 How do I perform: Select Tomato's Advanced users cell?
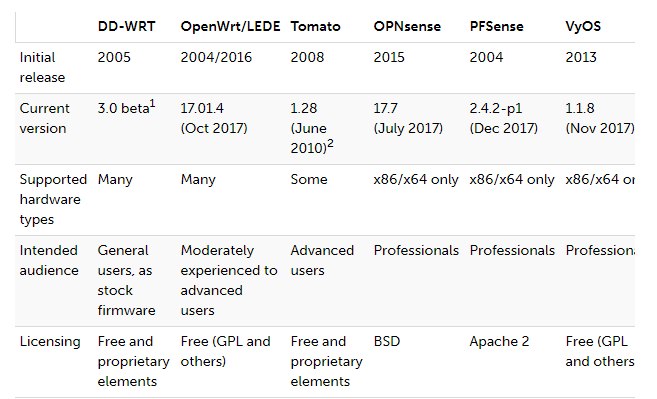(x=322, y=260)
